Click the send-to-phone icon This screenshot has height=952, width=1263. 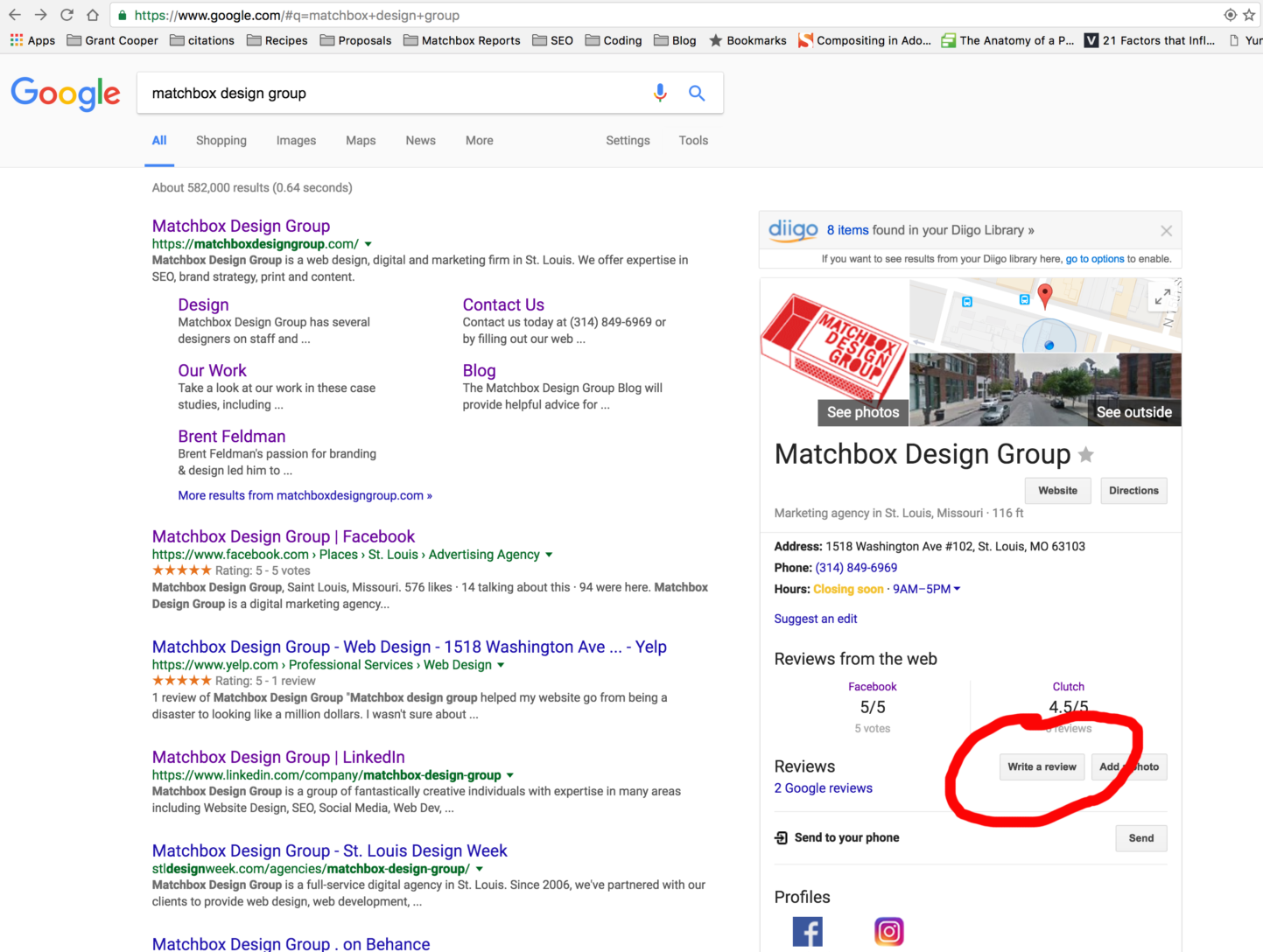pyautogui.click(x=781, y=838)
